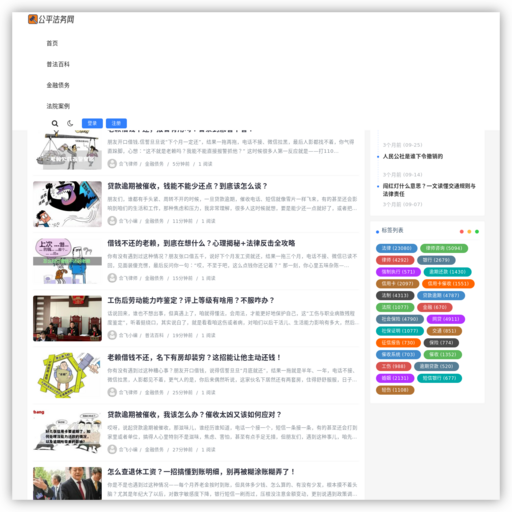Click author avatar in the 27分钟前 article row
This screenshot has width=512, height=512.
pos(112,449)
